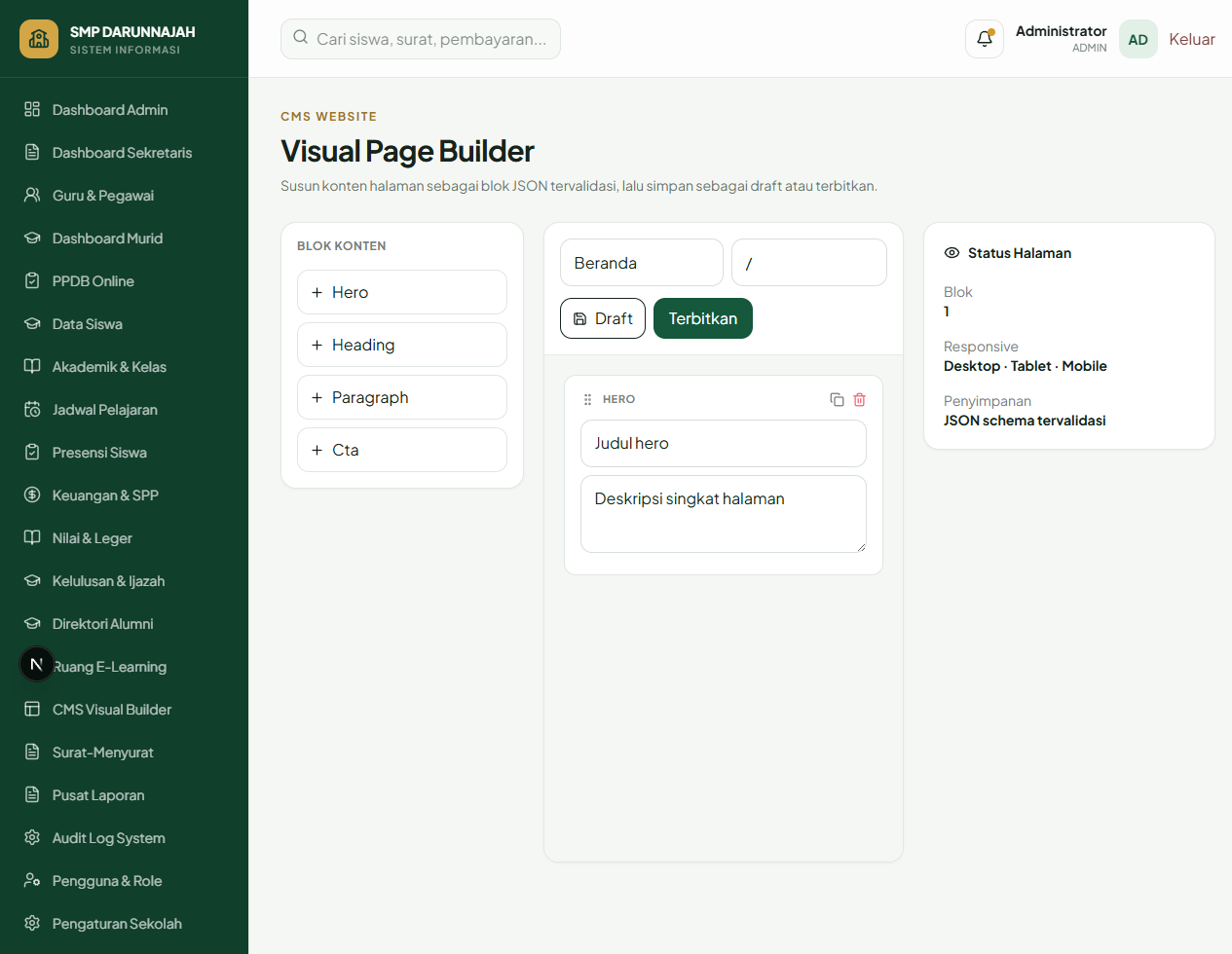Click the Data Siswa graduation cap icon
Viewport: 1232px width, 954px height.
pos(32,323)
